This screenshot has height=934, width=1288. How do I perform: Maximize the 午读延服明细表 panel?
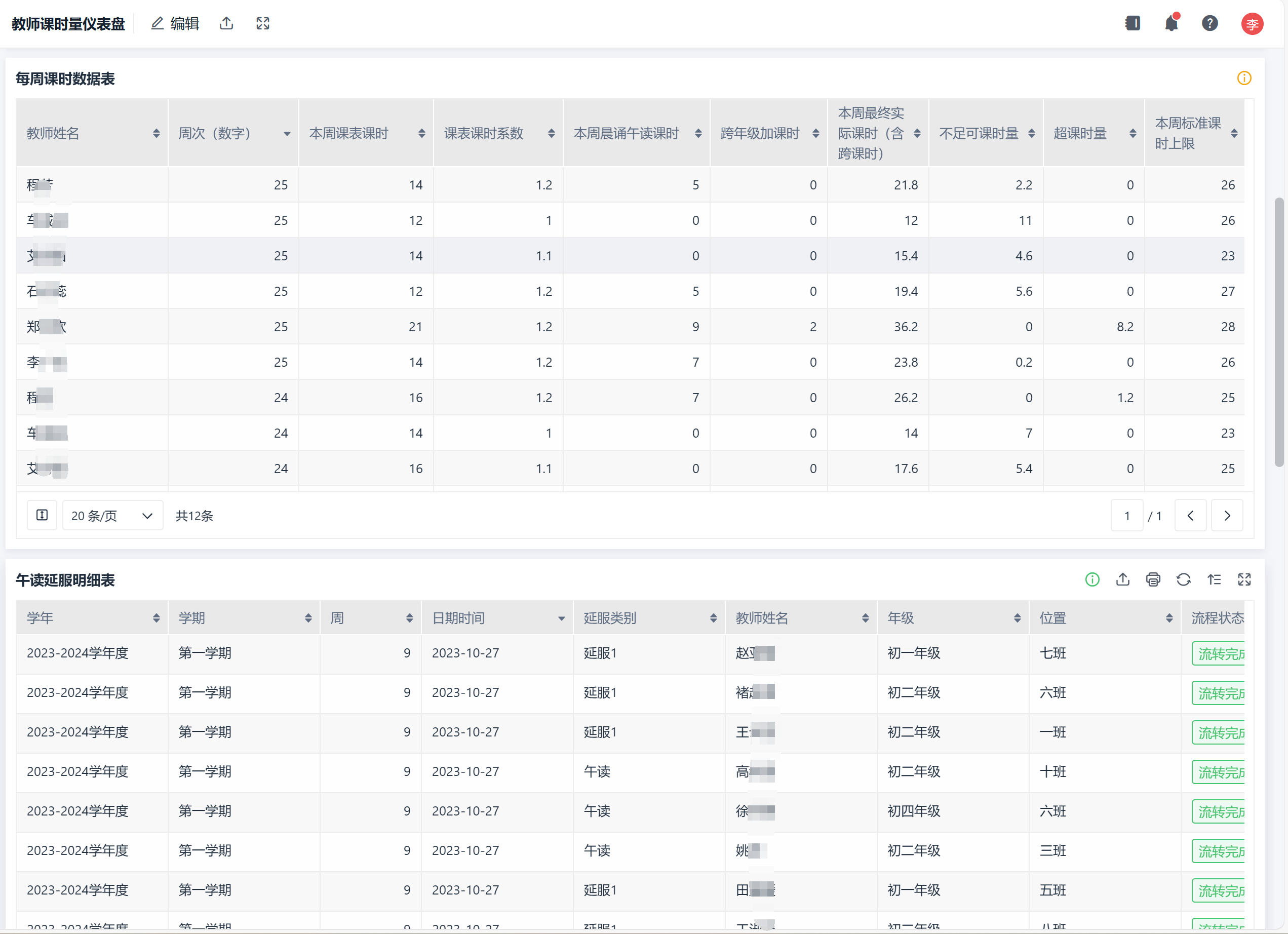click(x=1244, y=580)
